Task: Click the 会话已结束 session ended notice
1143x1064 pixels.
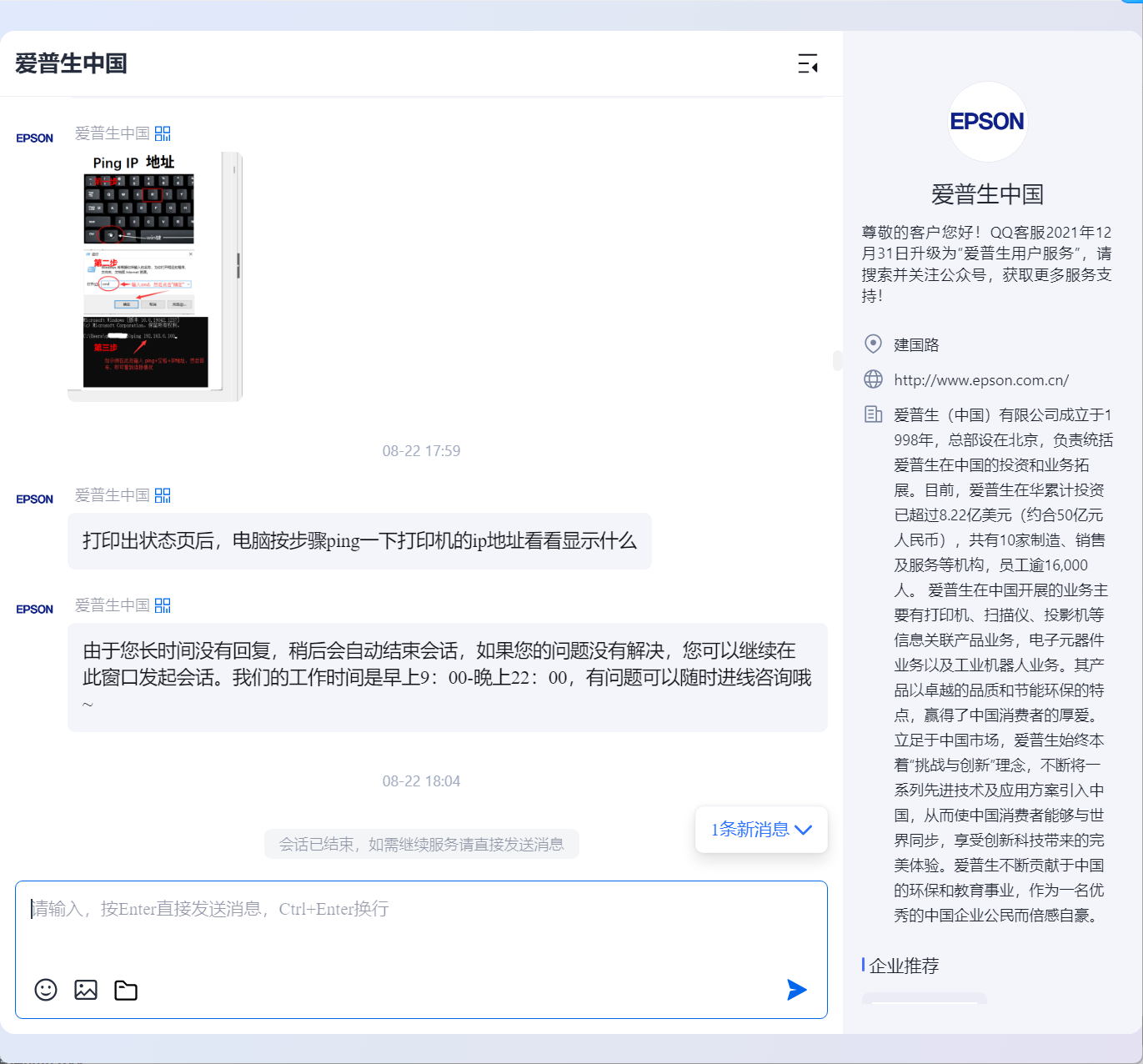Action: [422, 845]
